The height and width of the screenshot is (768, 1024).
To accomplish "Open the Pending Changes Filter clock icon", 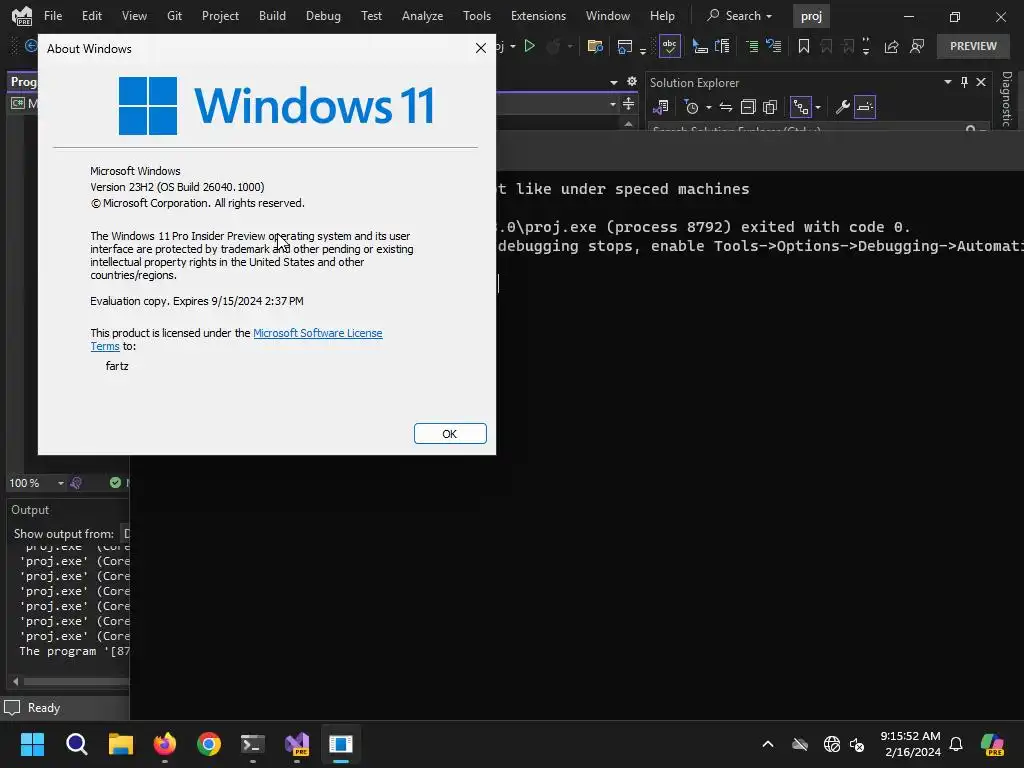I will tap(691, 107).
